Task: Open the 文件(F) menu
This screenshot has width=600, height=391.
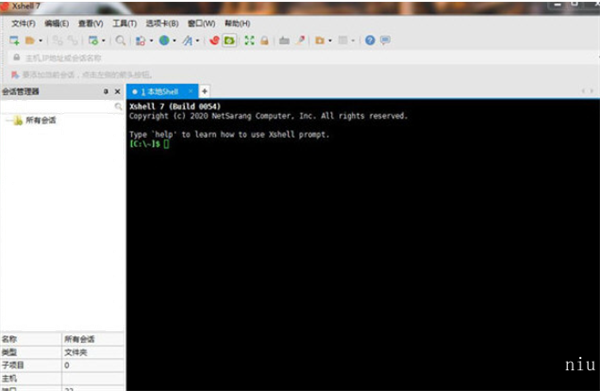Action: pyautogui.click(x=23, y=24)
